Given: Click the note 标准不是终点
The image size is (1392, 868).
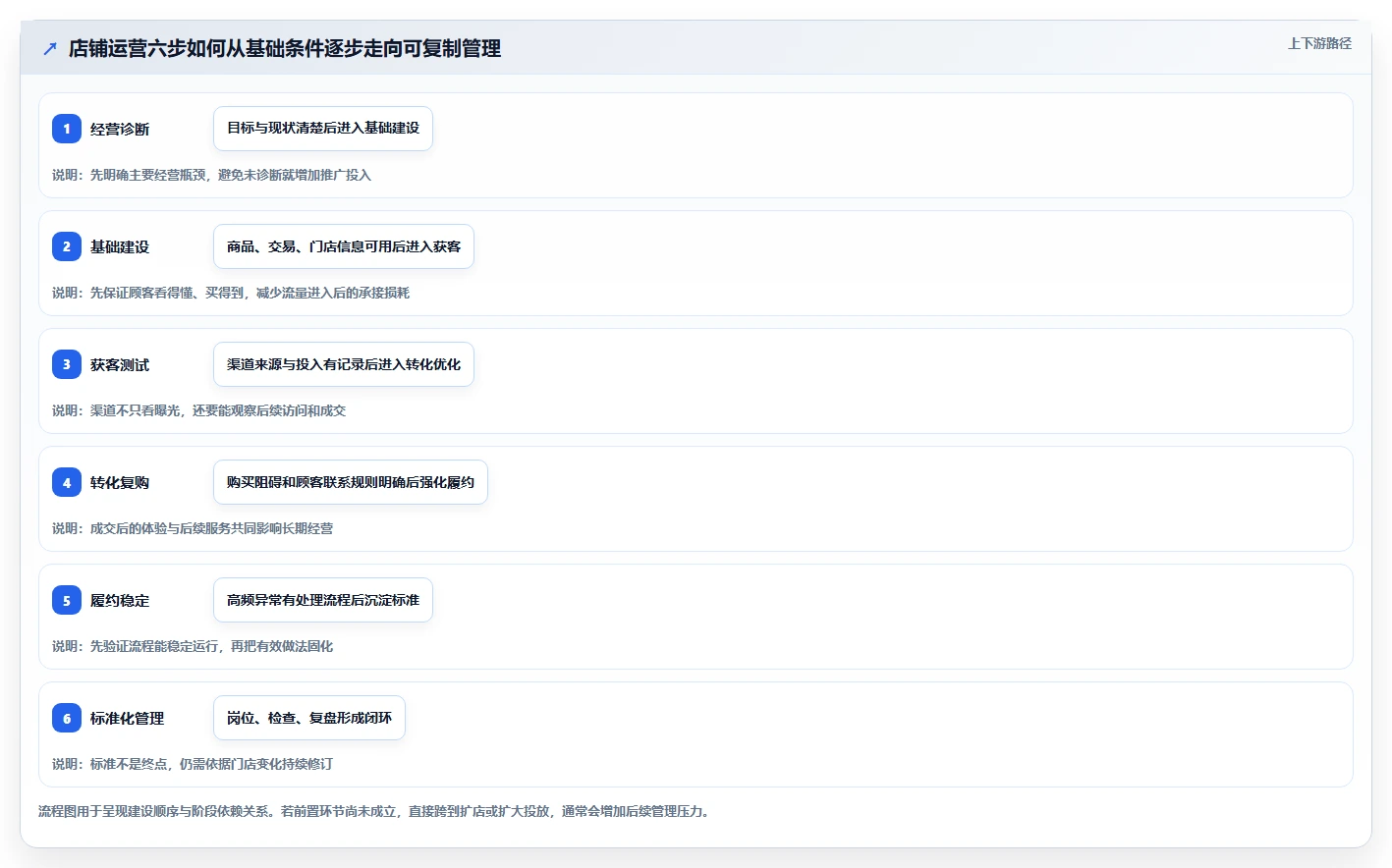Looking at the screenshot, I should pos(193,764).
